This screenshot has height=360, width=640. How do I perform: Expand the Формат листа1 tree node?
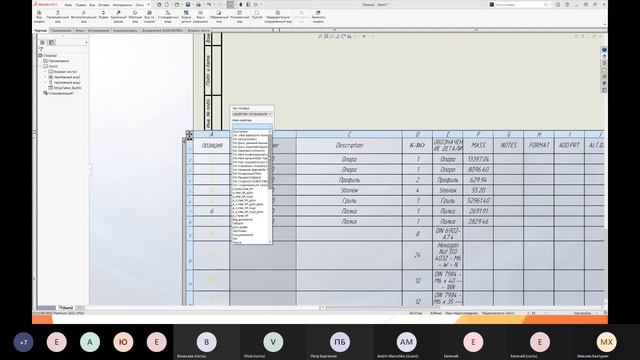pos(45,71)
